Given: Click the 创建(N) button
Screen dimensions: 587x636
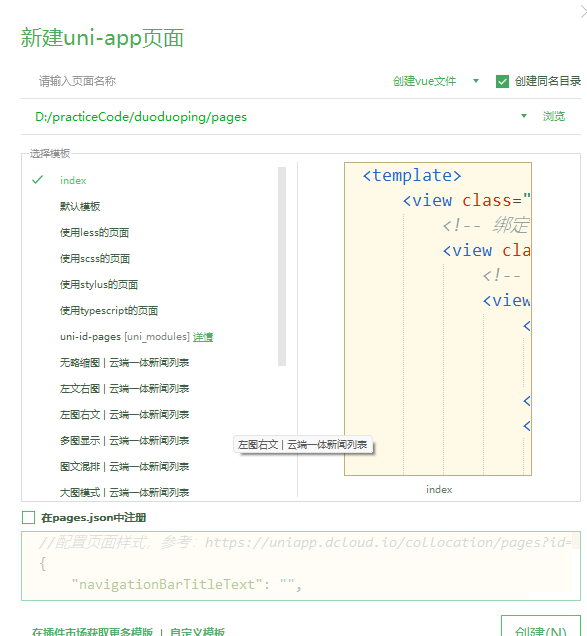Looking at the screenshot, I should (541, 628).
